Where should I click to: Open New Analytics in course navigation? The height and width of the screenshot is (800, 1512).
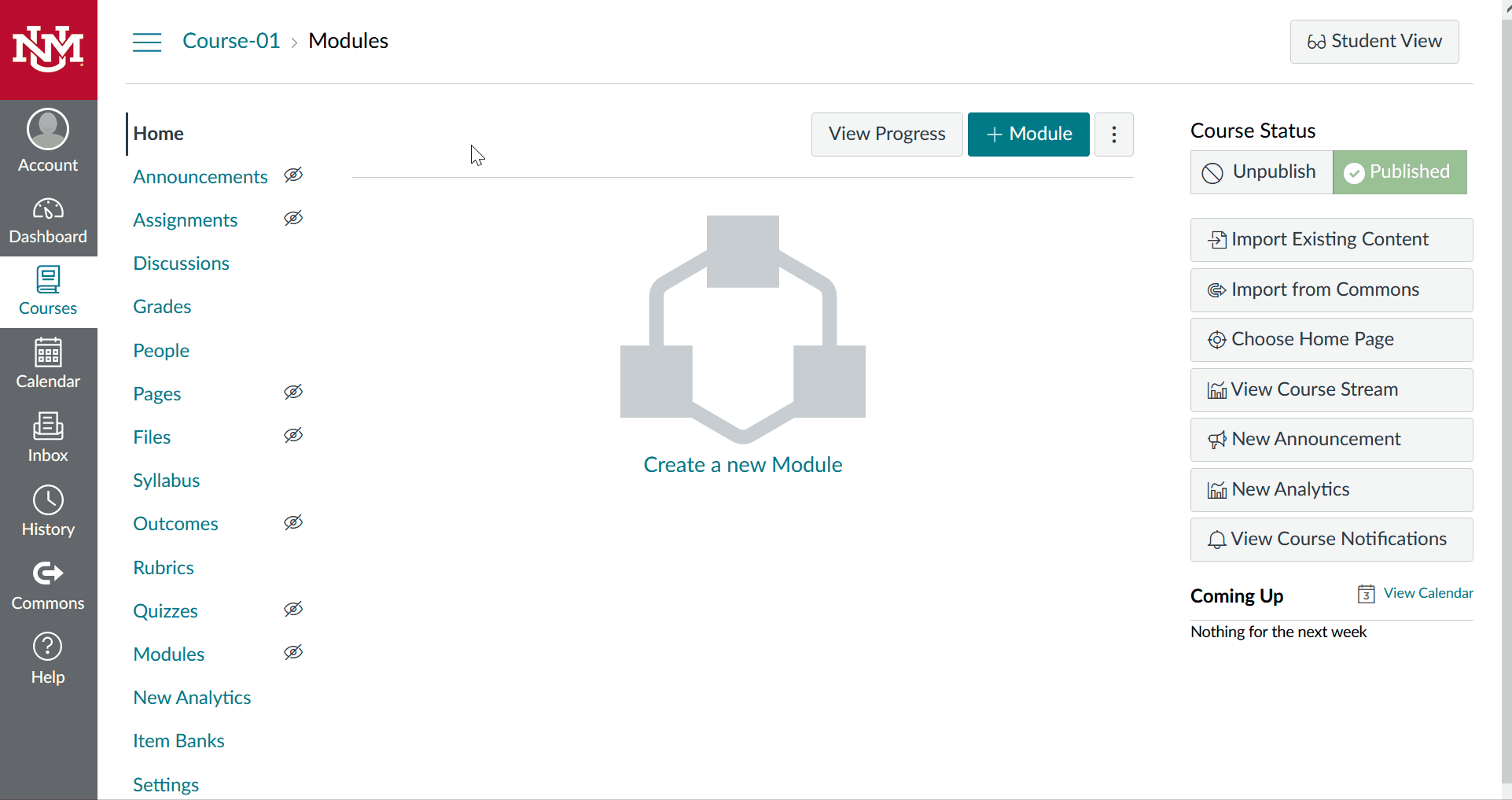pyautogui.click(x=192, y=698)
